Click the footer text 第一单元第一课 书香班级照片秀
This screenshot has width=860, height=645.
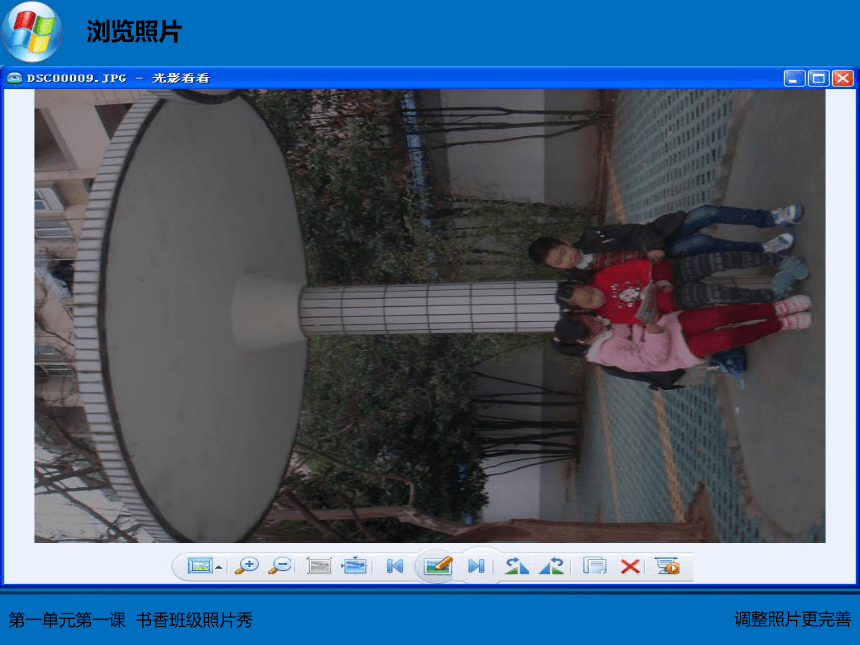tap(131, 620)
